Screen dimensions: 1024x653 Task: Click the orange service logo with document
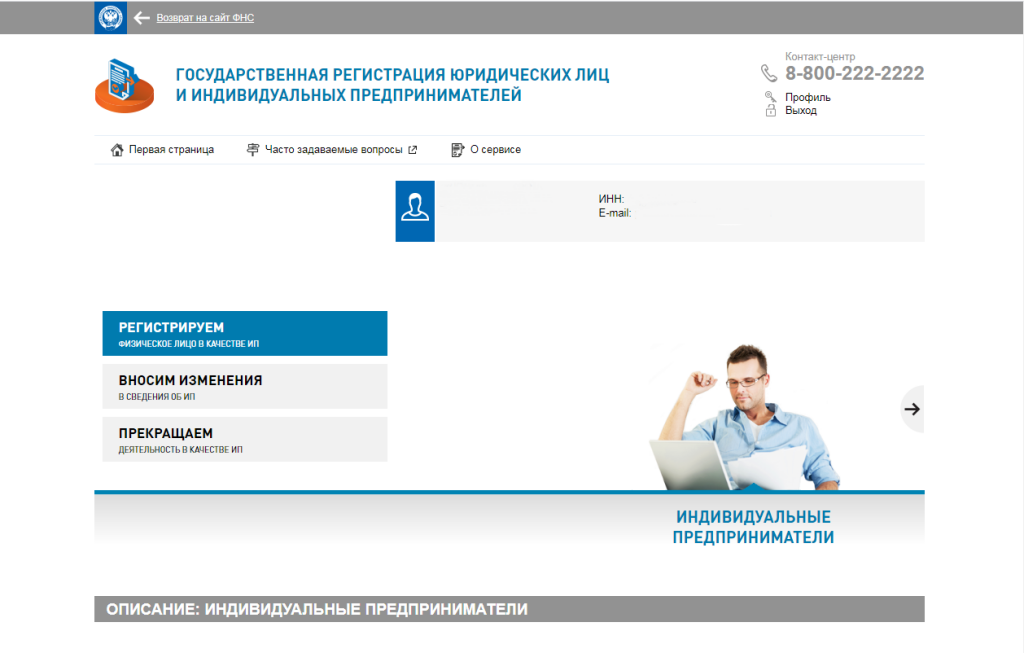[124, 86]
